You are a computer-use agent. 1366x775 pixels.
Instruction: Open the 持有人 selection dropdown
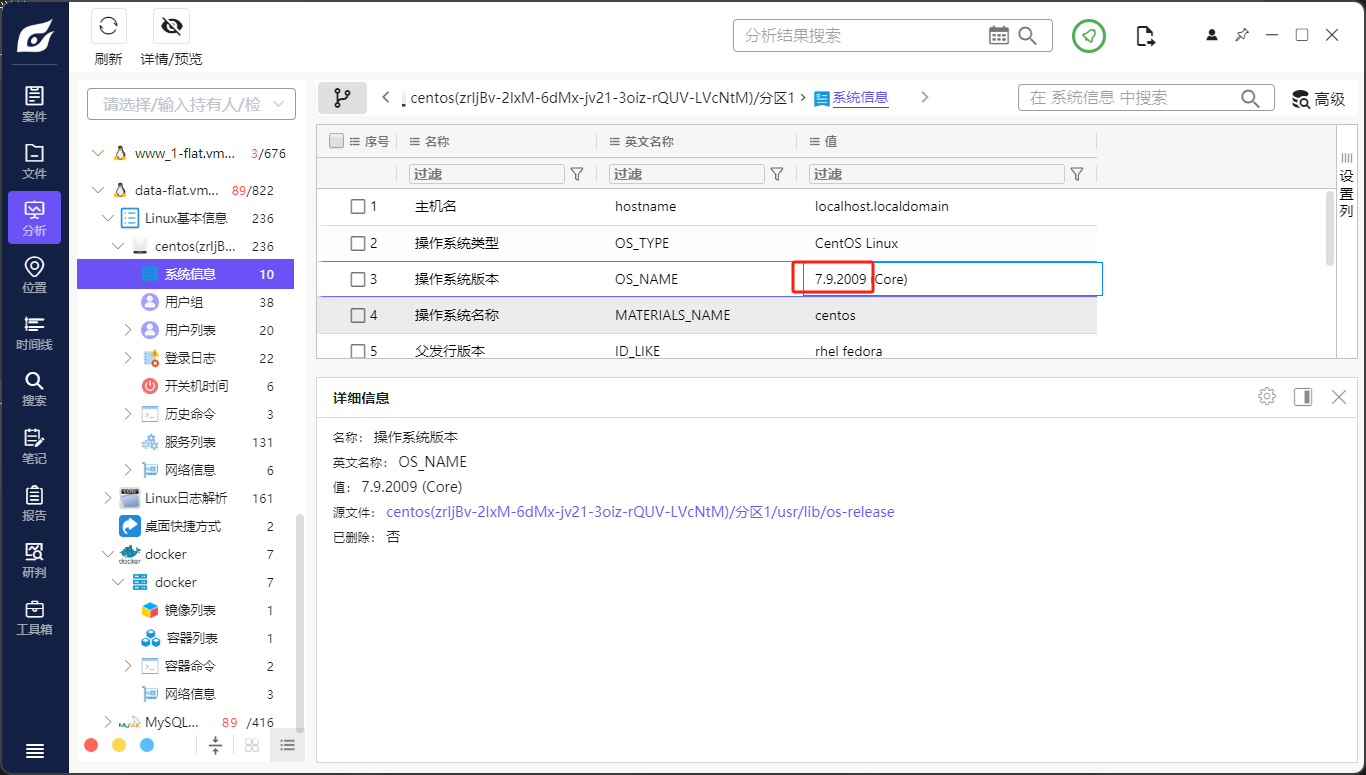point(191,104)
